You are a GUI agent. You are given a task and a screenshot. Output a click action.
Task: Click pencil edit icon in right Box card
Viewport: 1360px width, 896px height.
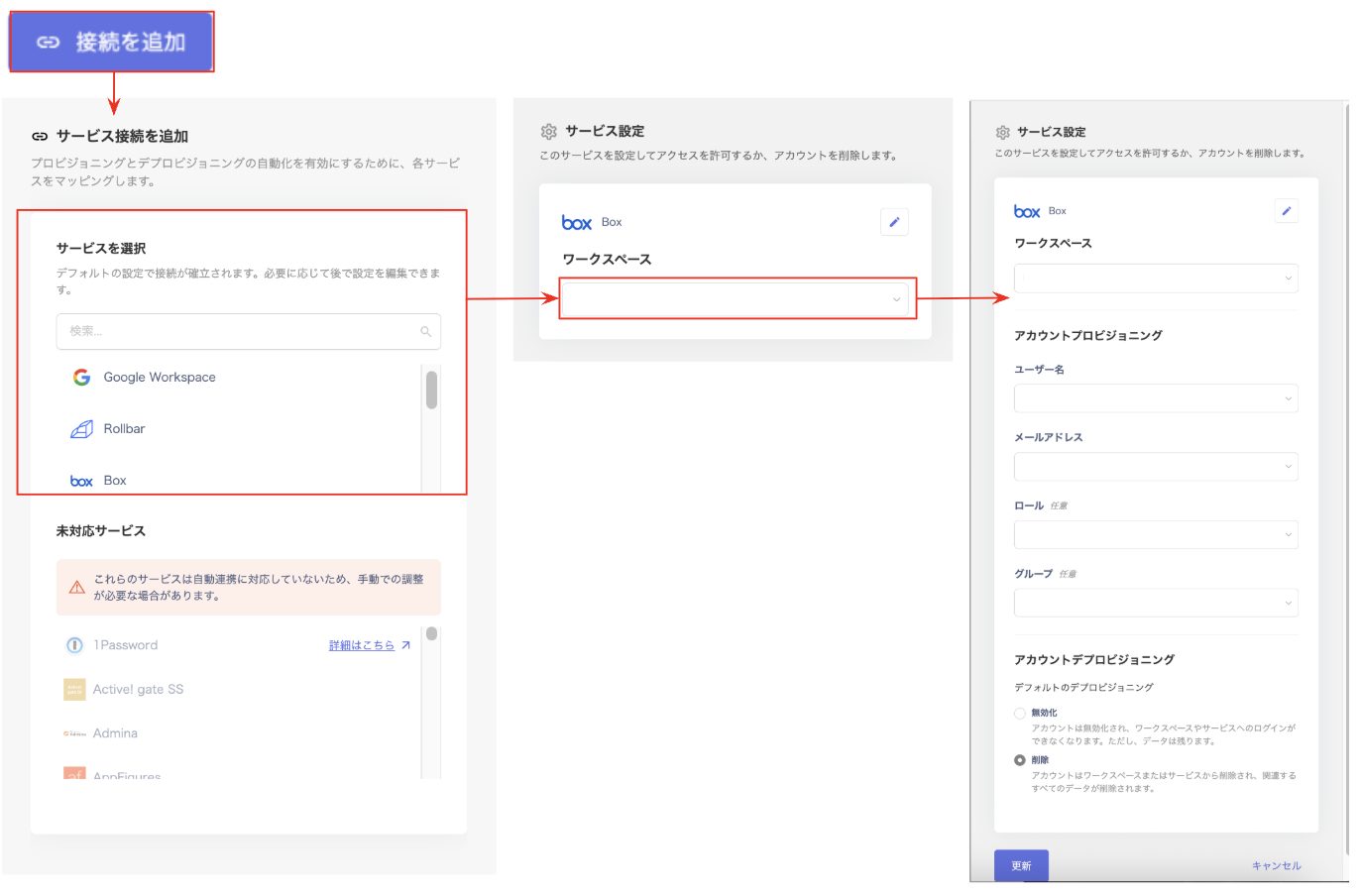1287,211
